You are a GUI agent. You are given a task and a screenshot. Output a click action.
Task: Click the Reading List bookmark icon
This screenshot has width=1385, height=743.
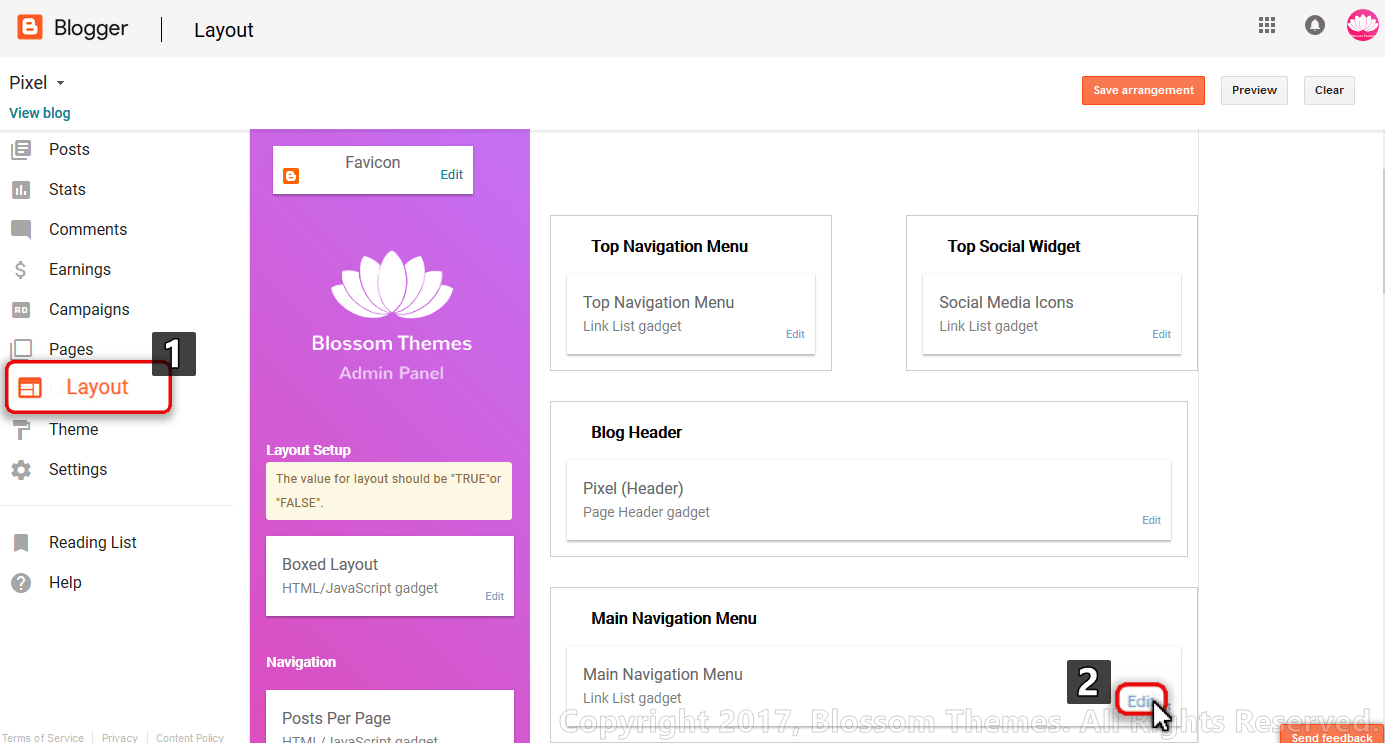coord(21,543)
